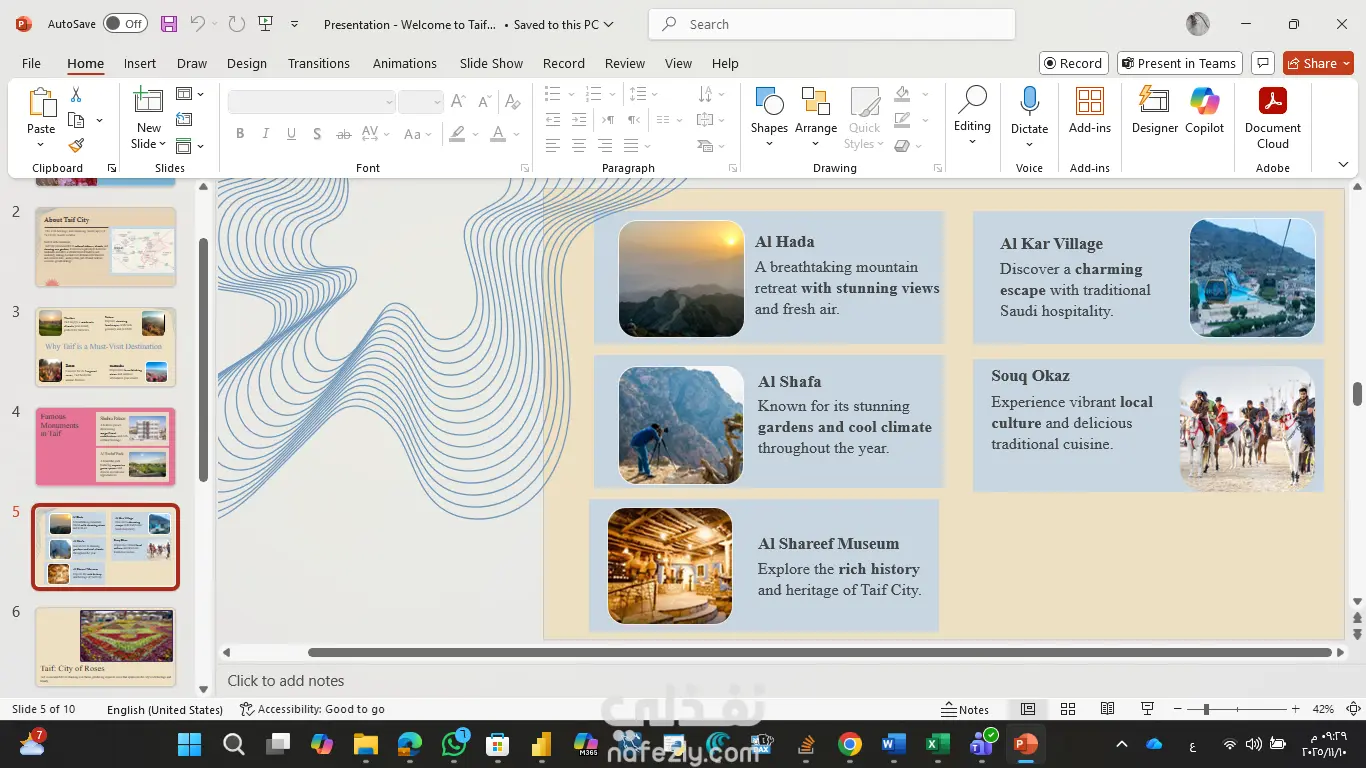The image size is (1366, 768).
Task: Switch to Slide Sorter view
Action: [1068, 709]
